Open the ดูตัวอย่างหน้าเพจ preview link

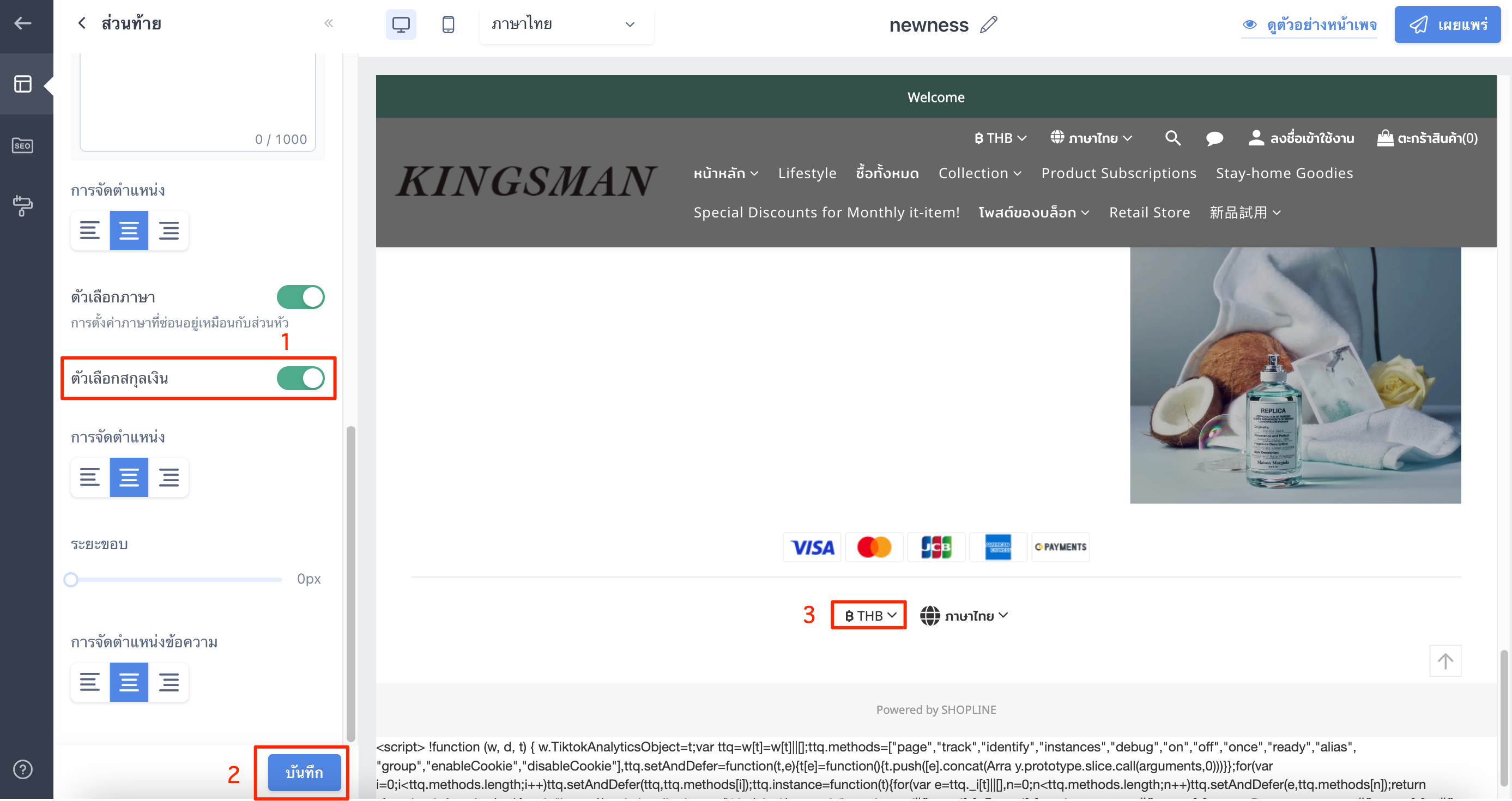pos(1309,25)
